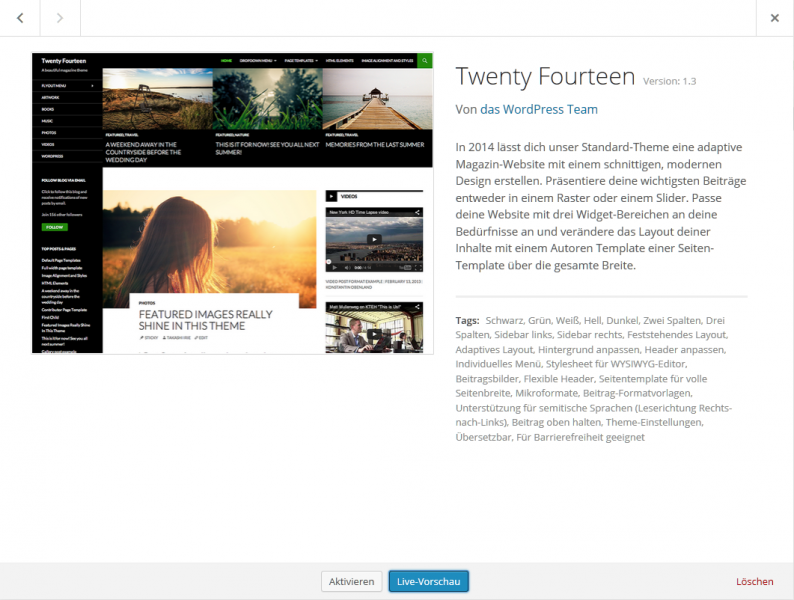Screen dimensions: 794x600
Task: Open the WordPress Team author link
Action: [x=539, y=109]
